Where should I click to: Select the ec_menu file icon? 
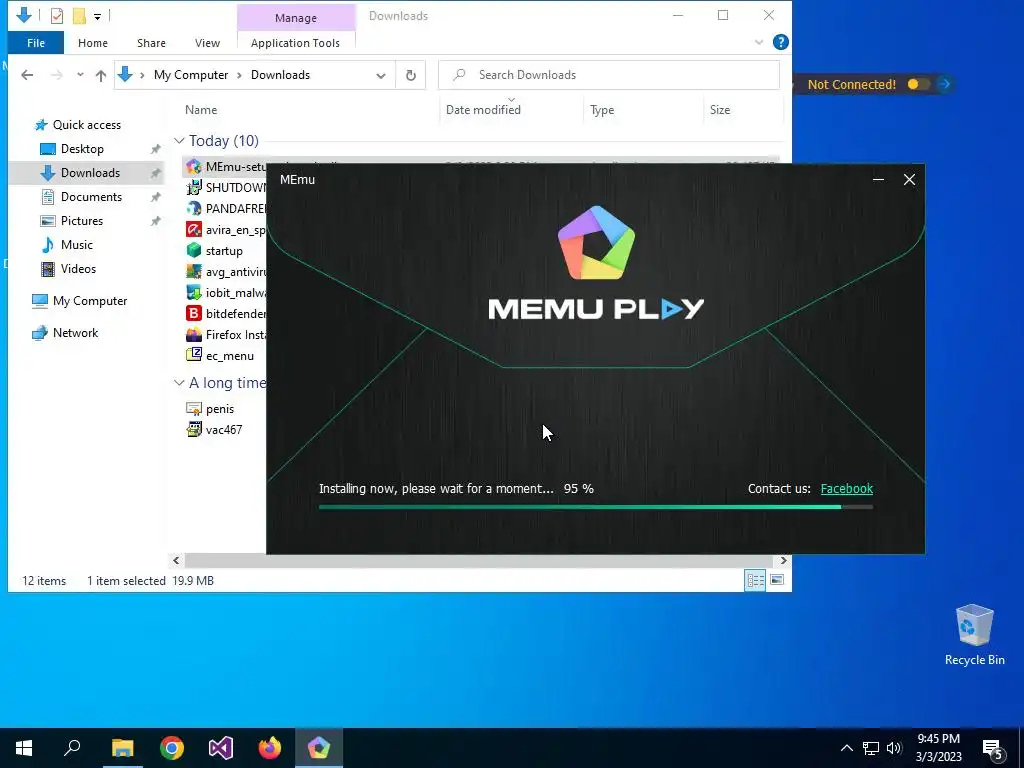(x=193, y=355)
